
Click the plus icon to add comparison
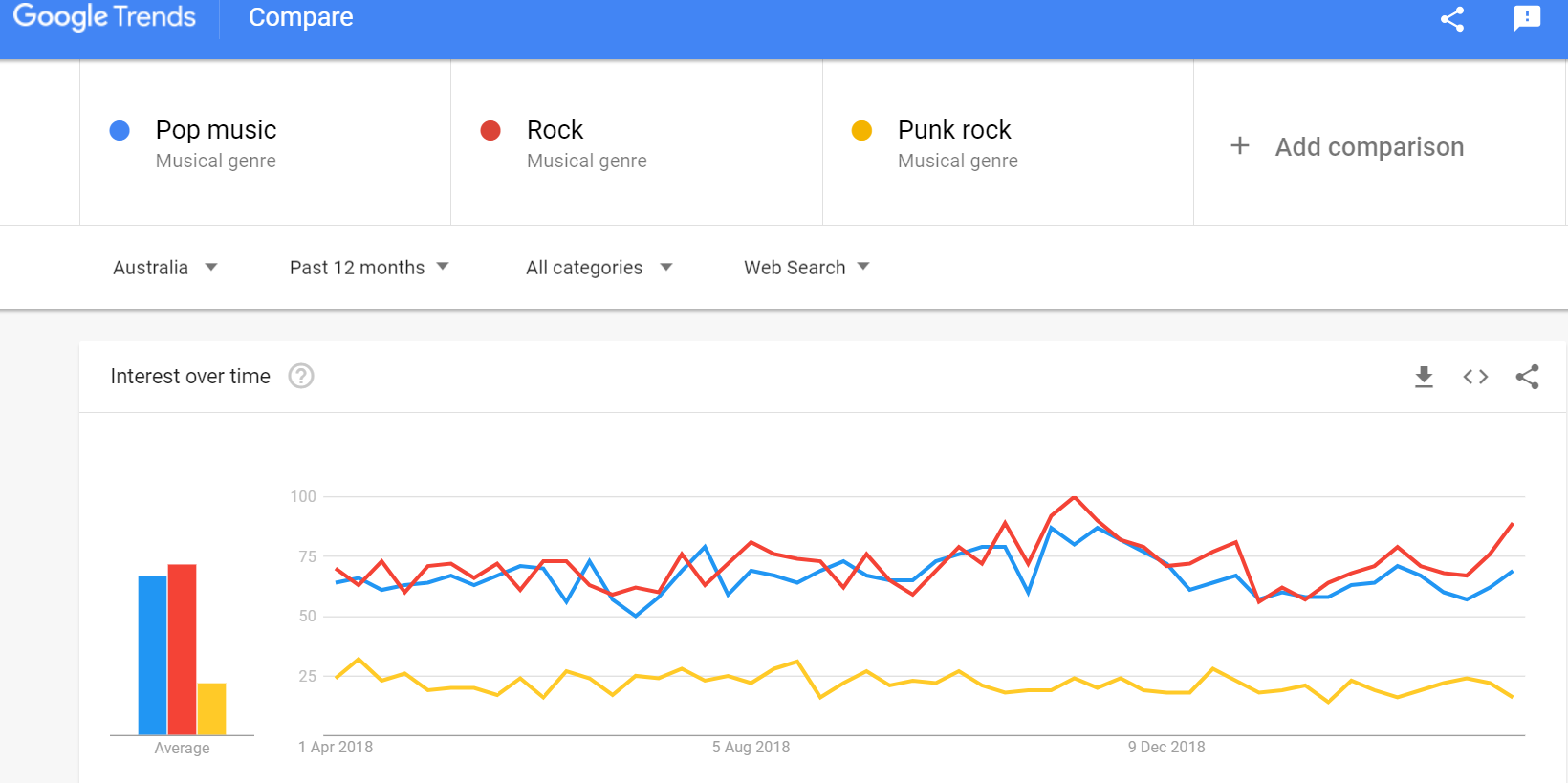point(1240,146)
